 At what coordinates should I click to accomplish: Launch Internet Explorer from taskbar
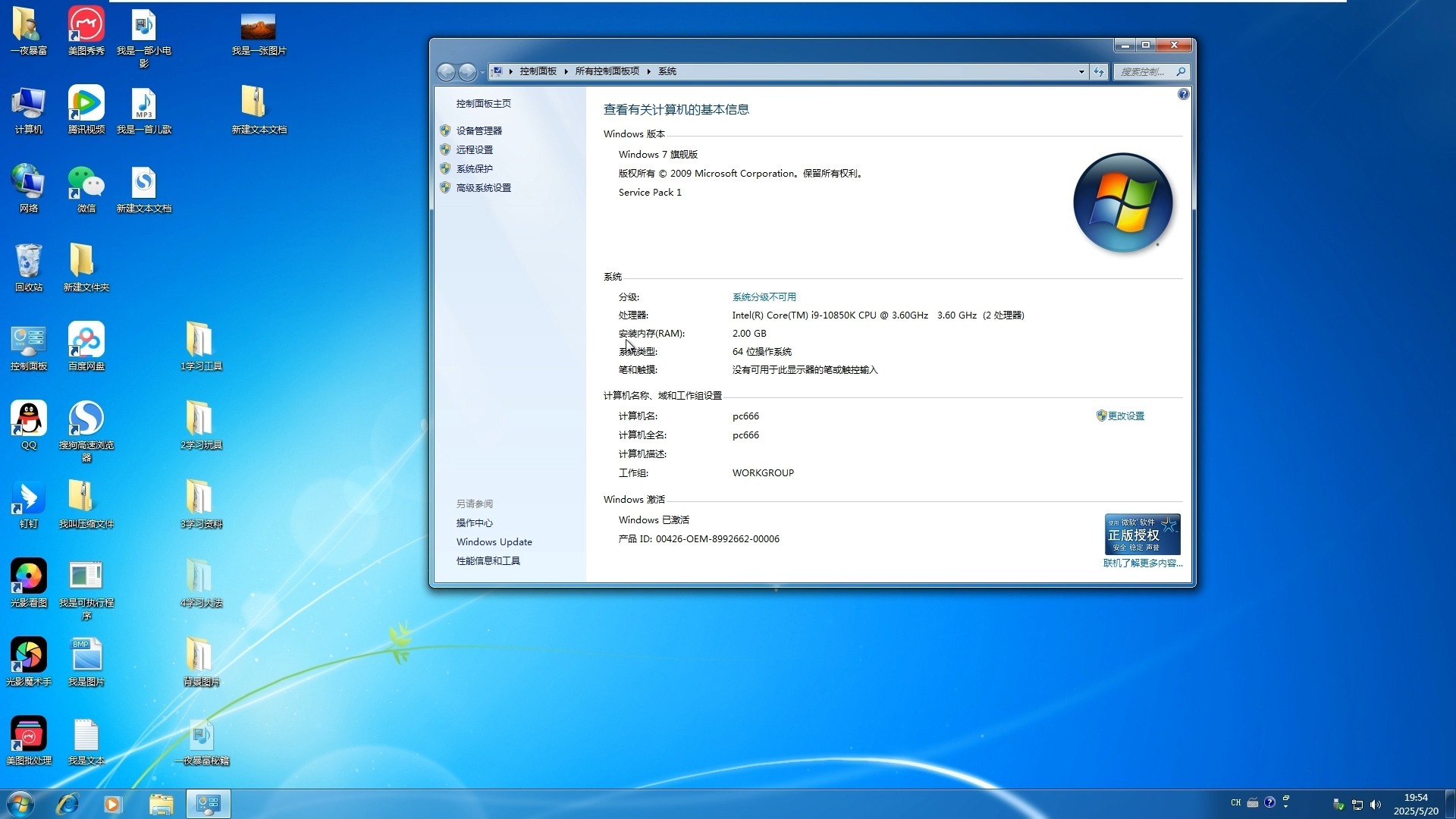[67, 804]
